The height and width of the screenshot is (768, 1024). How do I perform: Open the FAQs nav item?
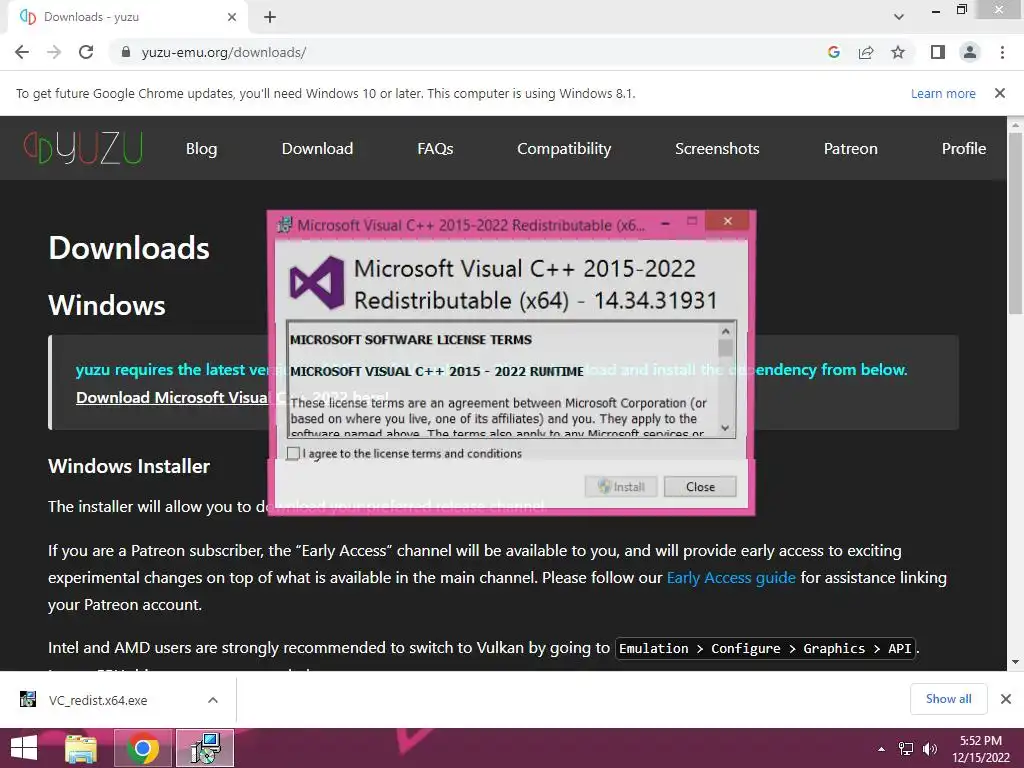435,149
